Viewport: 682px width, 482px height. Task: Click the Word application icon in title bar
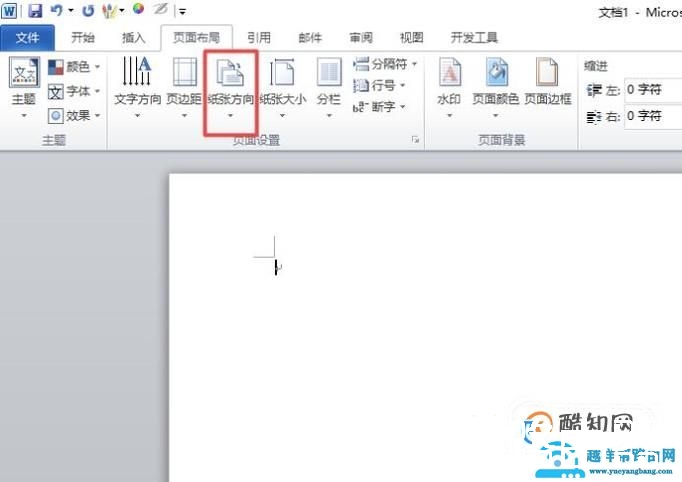point(9,10)
